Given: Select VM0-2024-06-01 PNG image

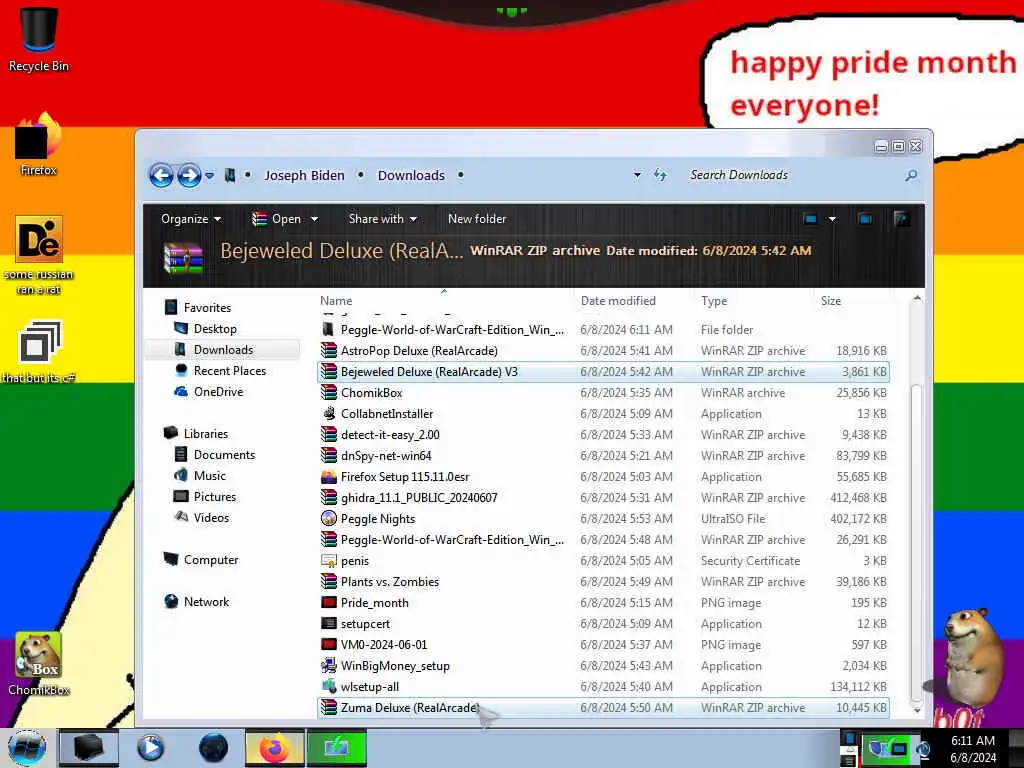Looking at the screenshot, I should (603, 645).
